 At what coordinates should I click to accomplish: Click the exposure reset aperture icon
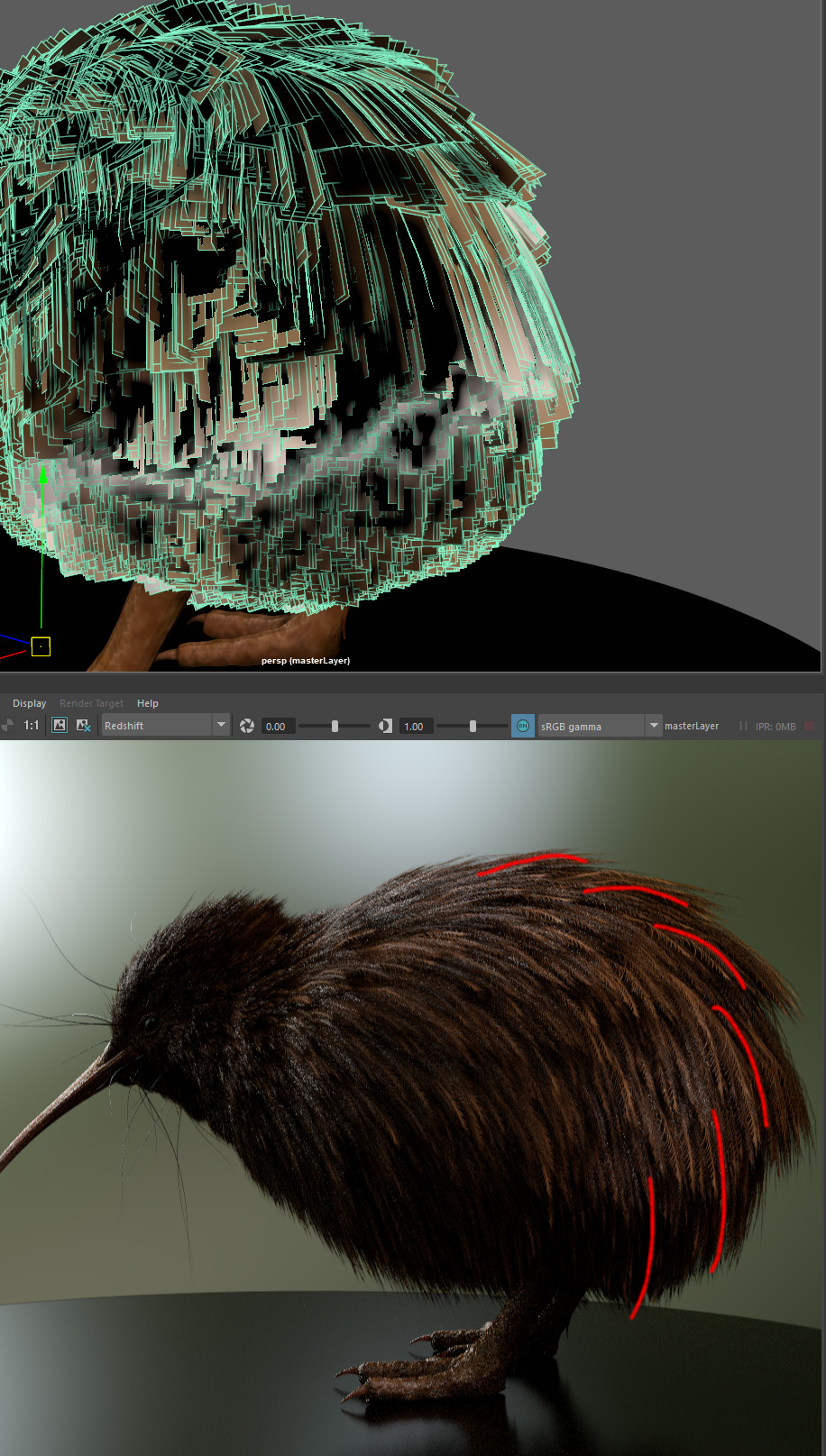coord(247,726)
